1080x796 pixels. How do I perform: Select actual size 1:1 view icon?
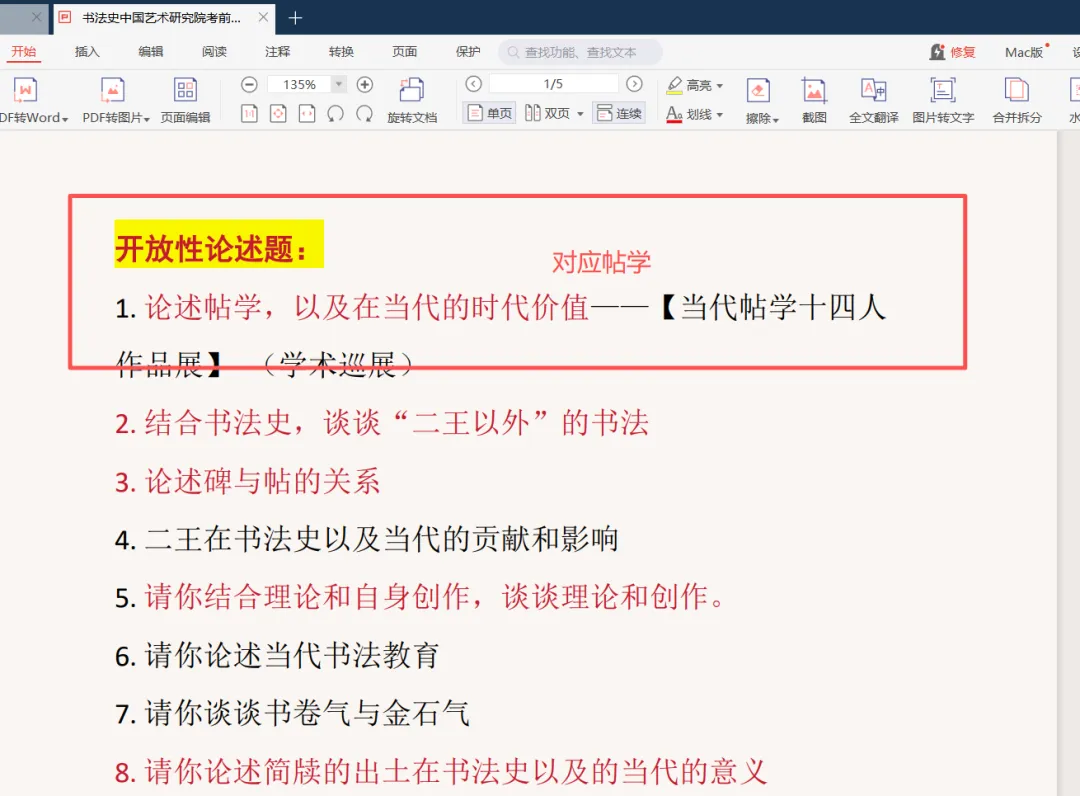click(x=249, y=114)
